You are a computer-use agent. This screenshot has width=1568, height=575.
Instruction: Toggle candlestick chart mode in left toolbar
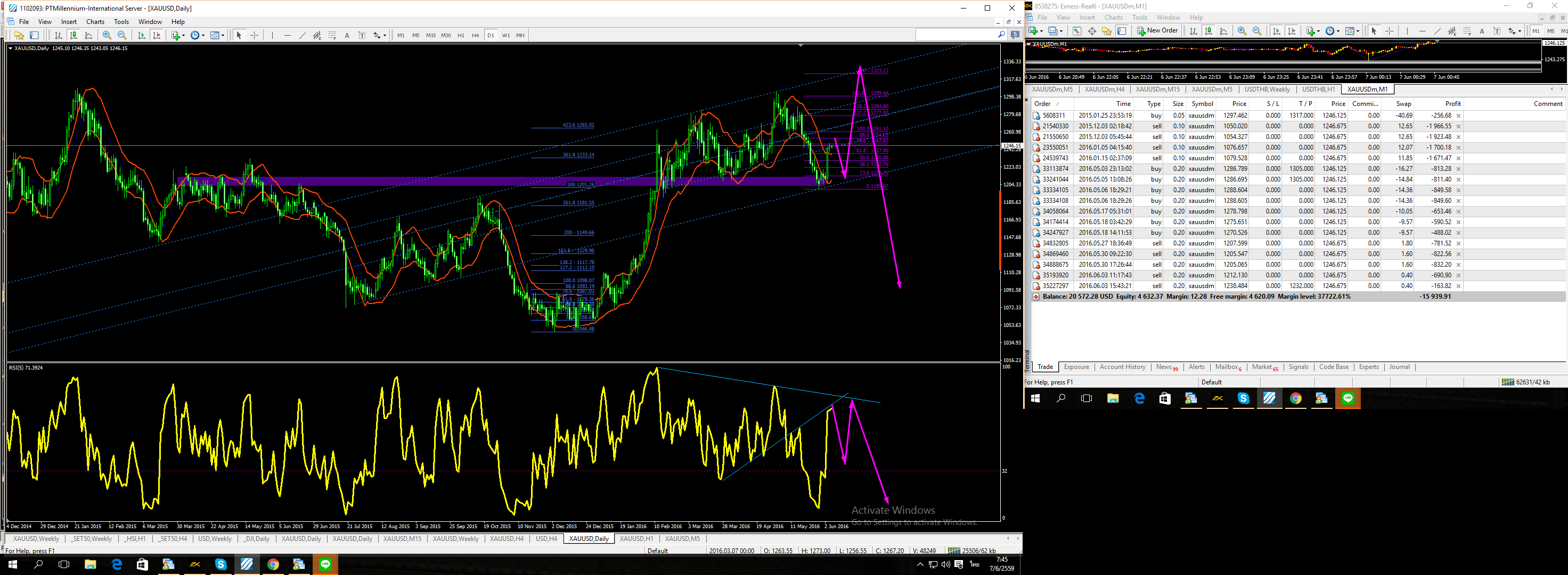[x=73, y=35]
